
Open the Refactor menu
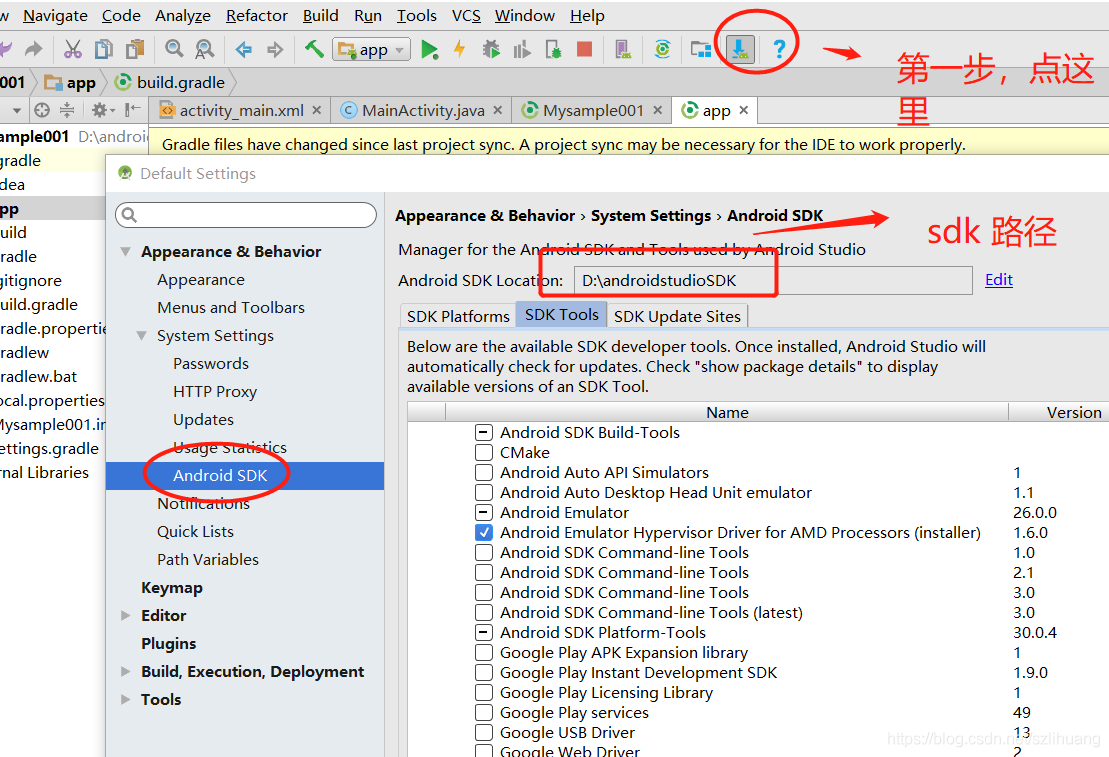pos(257,16)
